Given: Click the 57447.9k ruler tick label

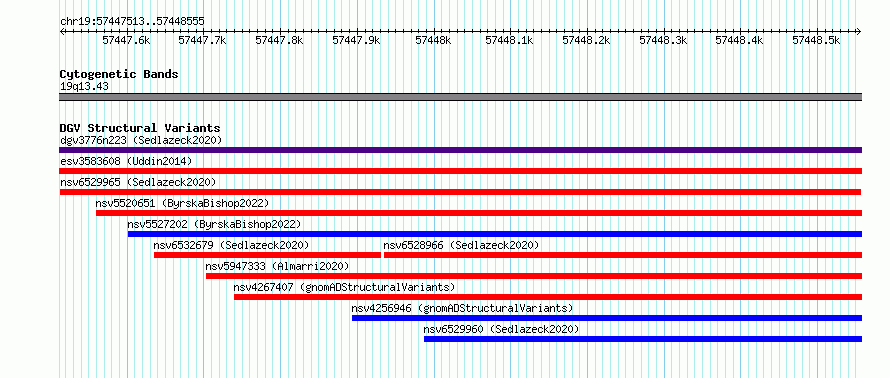Looking at the screenshot, I should tap(356, 40).
